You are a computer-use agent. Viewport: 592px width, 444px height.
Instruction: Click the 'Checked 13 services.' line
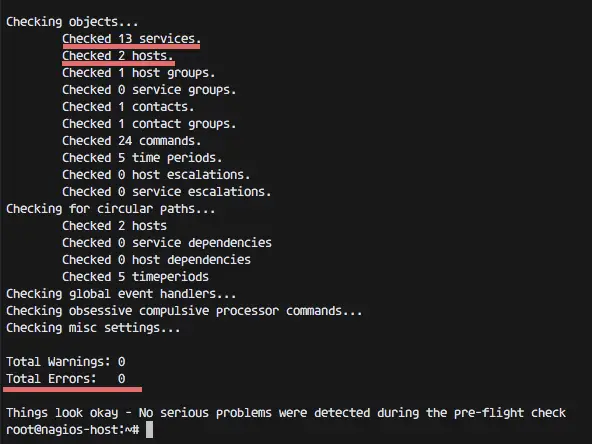coord(131,39)
